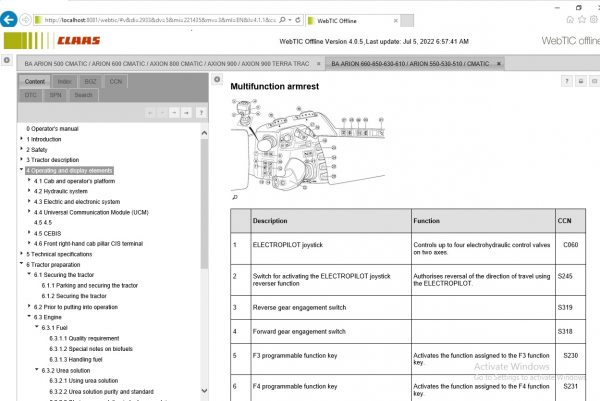The width and height of the screenshot is (600, 401).
Task: Expand the 2 Safety tree node
Action: (x=22, y=149)
